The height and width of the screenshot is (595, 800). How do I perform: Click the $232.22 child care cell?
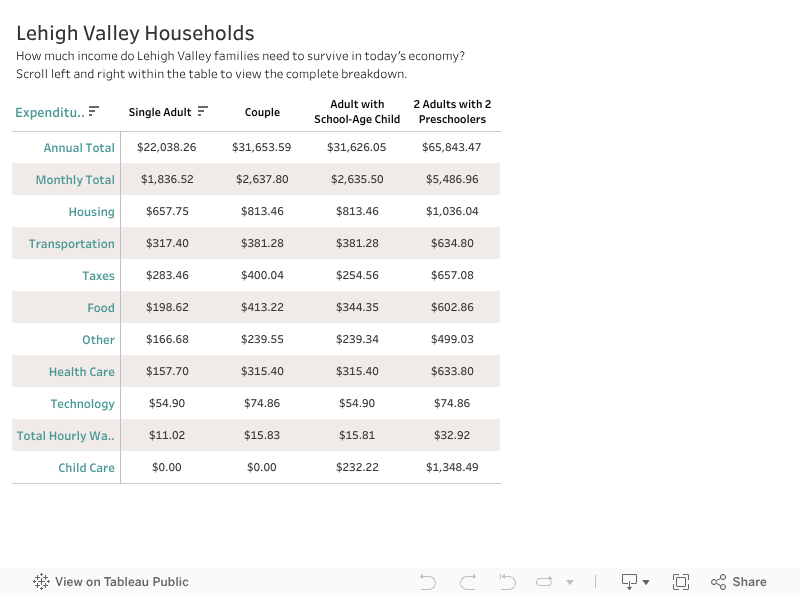(357, 467)
